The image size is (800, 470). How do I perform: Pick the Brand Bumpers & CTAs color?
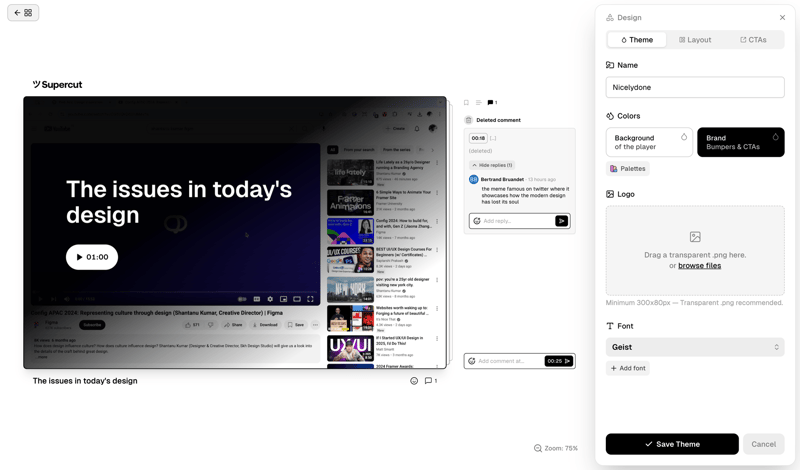pyautogui.click(x=740, y=142)
